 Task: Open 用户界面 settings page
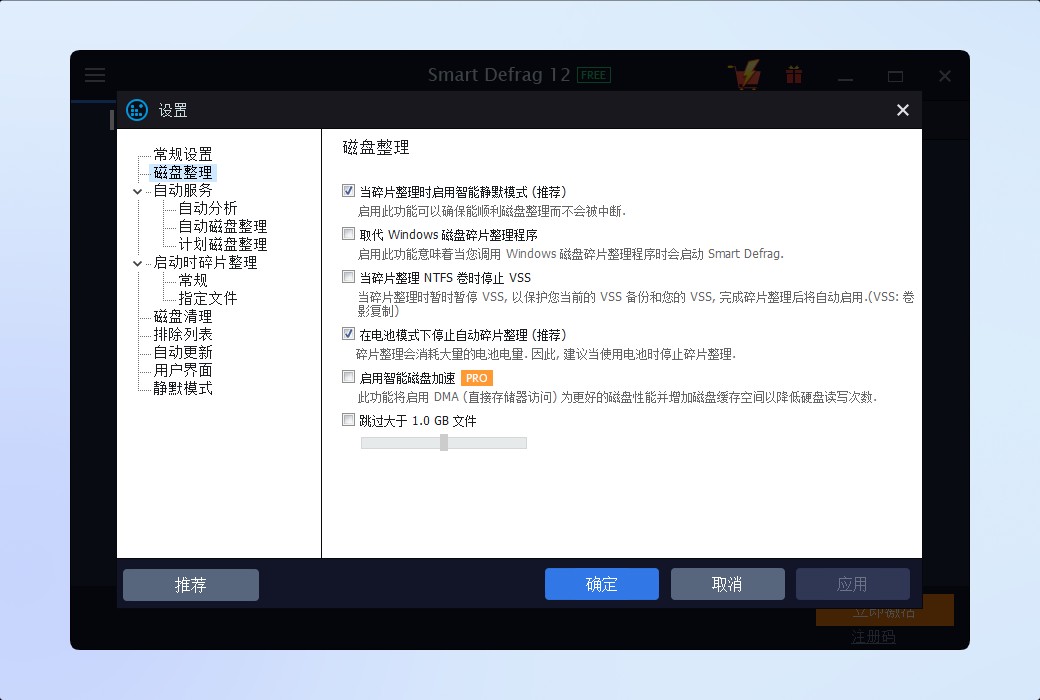(183, 370)
